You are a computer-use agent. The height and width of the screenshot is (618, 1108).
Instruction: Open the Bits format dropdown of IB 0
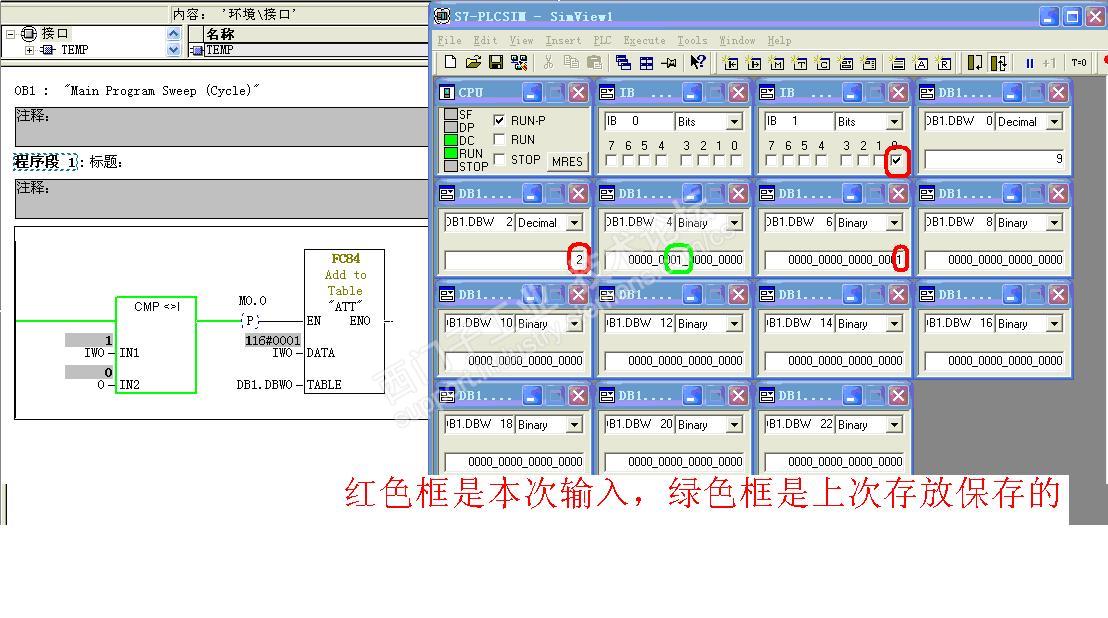click(734, 121)
